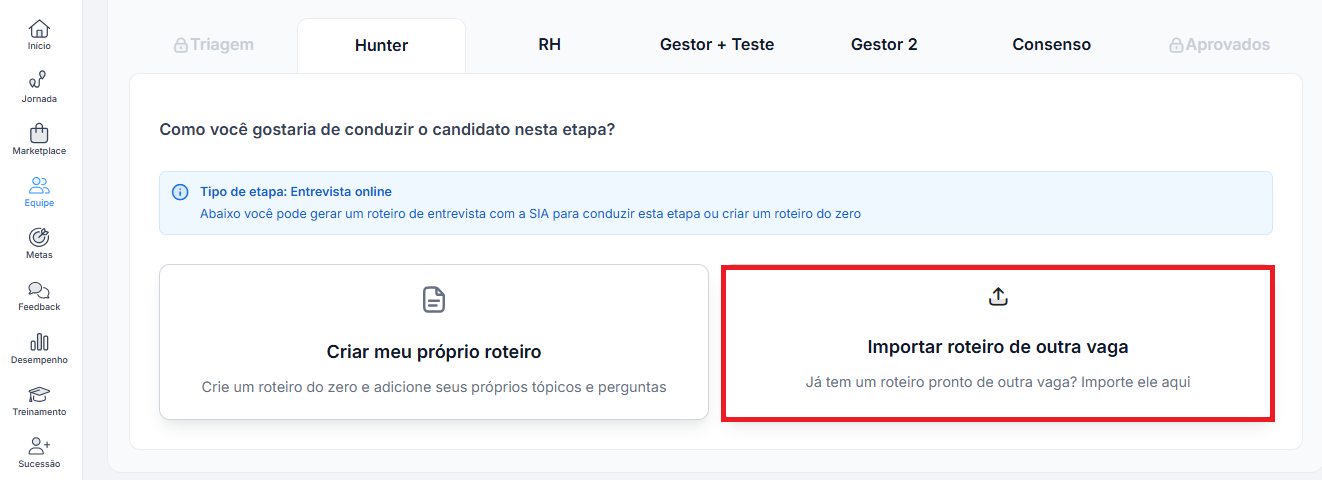The height and width of the screenshot is (480, 1322).
Task: Go to the Consenso tab
Action: click(1051, 44)
